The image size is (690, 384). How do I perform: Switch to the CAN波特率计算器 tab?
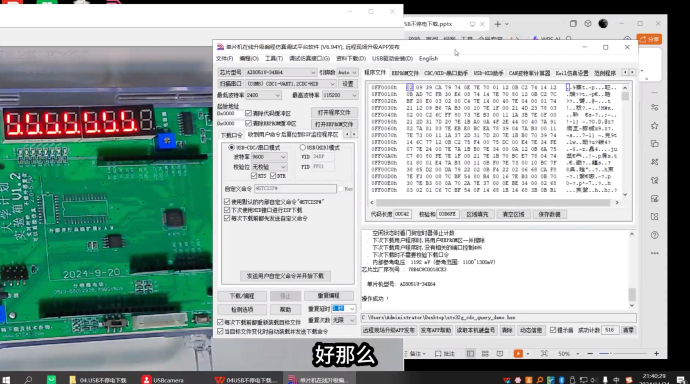pyautogui.click(x=529, y=73)
